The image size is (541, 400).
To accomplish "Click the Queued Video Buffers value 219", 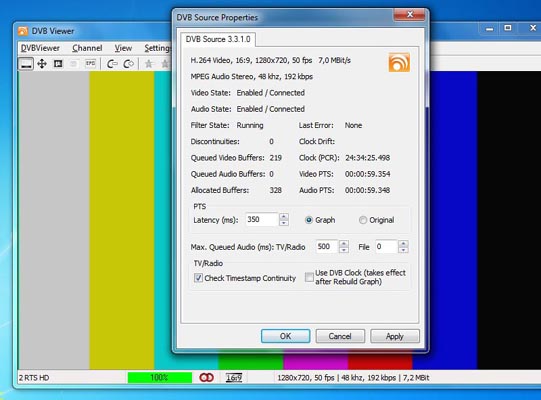I will tap(275, 158).
